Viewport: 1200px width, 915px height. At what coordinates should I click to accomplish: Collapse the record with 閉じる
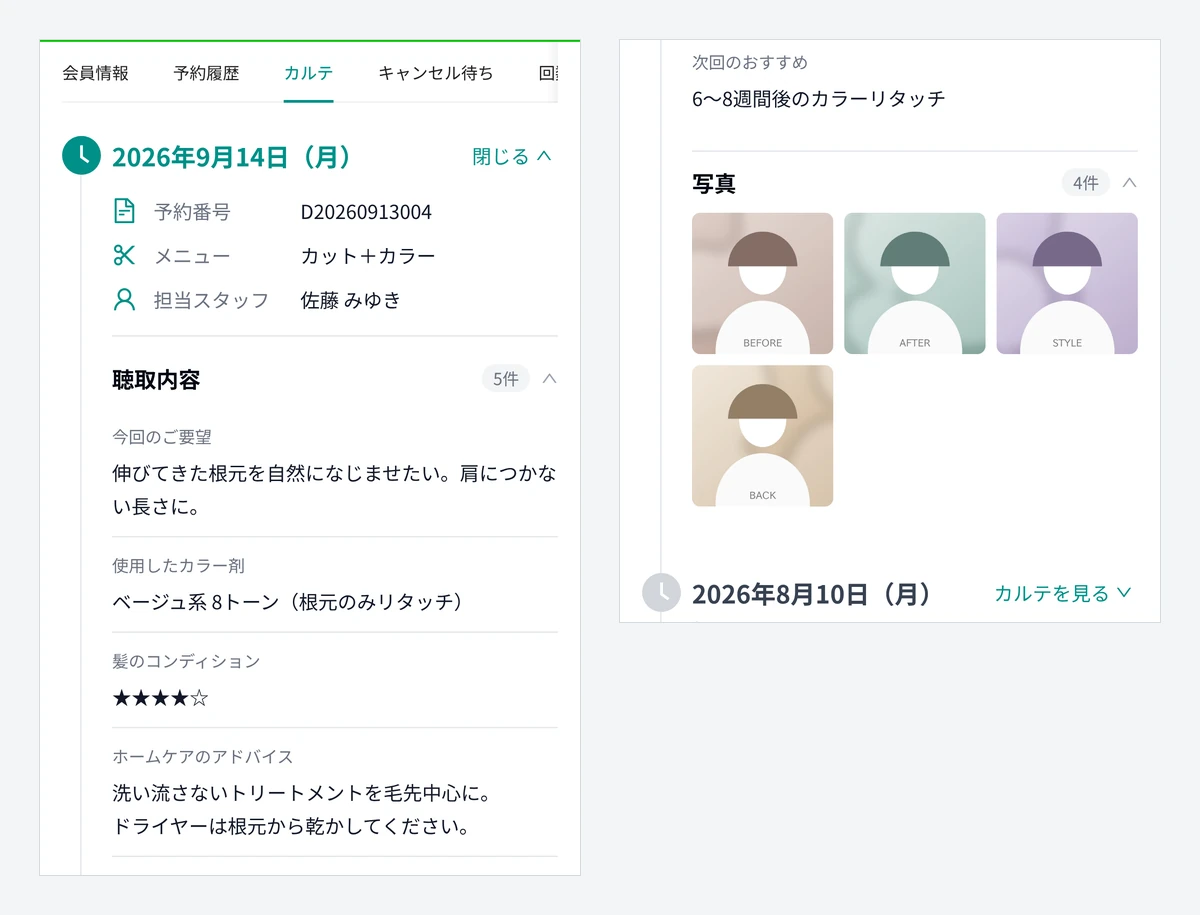point(512,156)
